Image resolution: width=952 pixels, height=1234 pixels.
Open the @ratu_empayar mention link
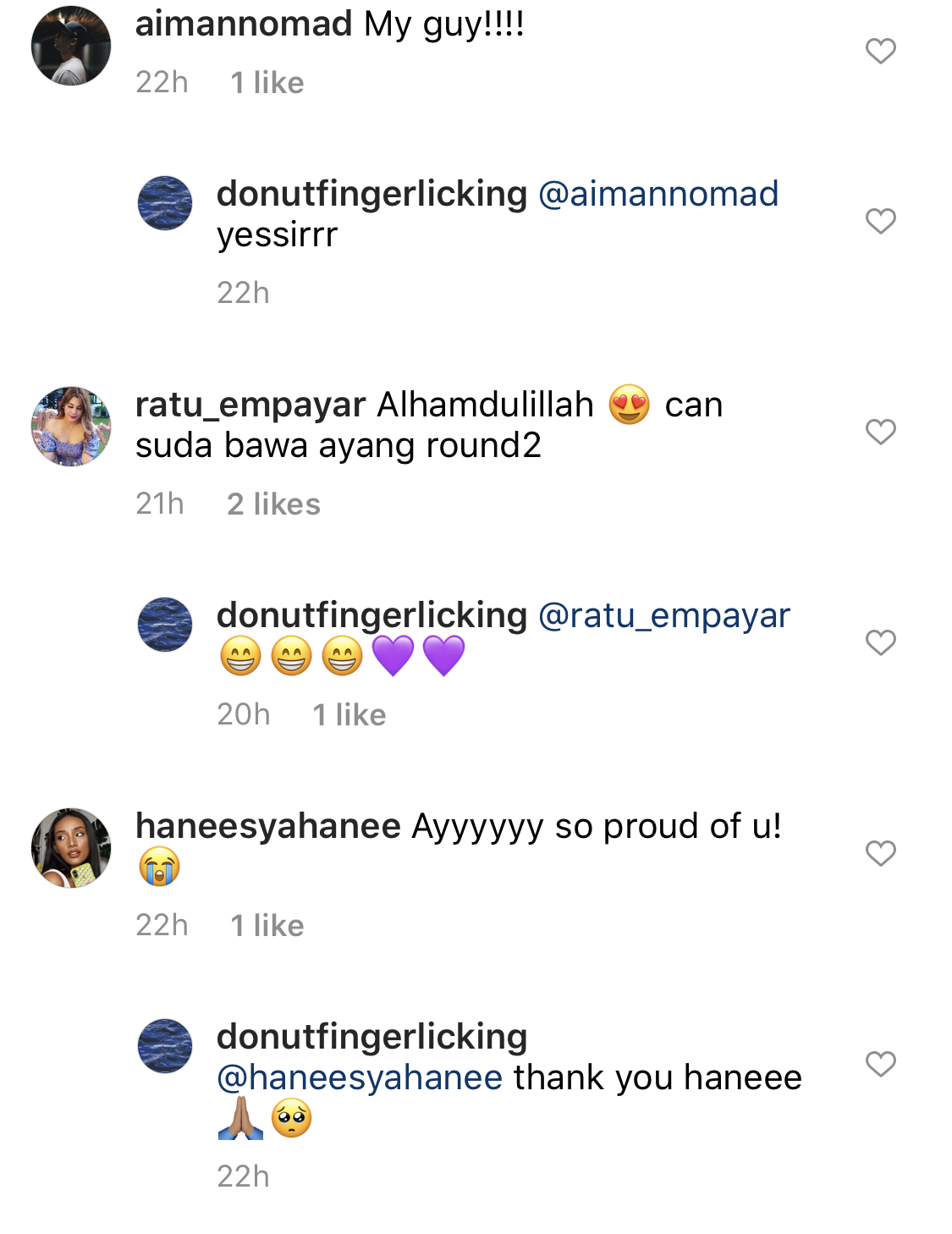click(664, 615)
